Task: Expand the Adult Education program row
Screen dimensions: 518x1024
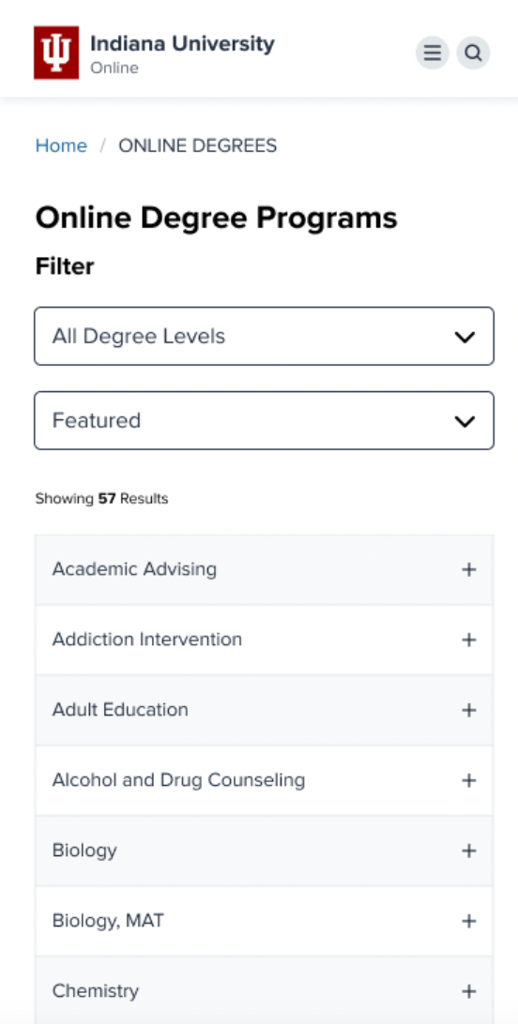Action: coord(264,710)
